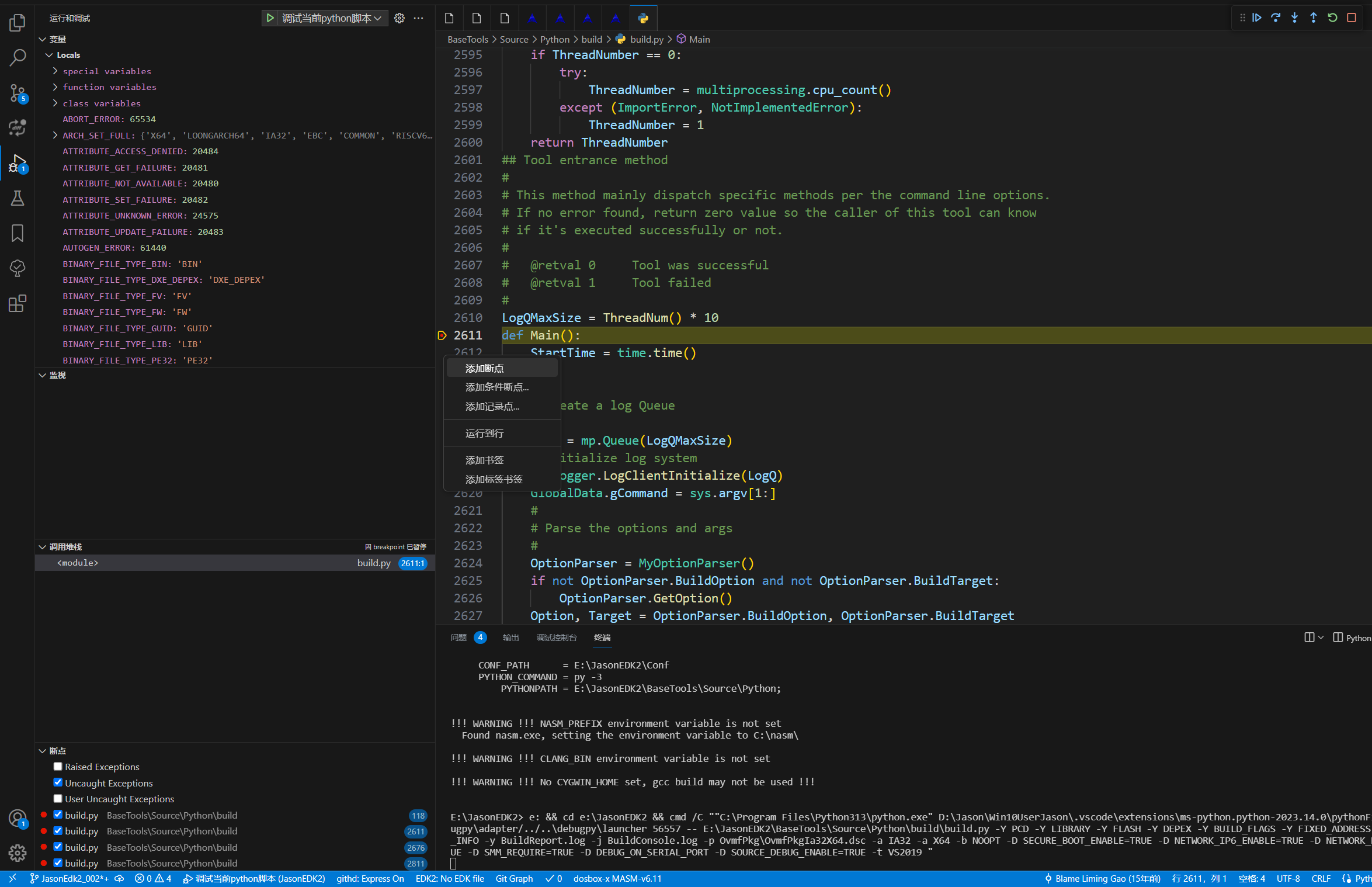The height and width of the screenshot is (887, 1372).
Task: Disable the build.py breakpoint at line 2811
Action: tap(58, 863)
